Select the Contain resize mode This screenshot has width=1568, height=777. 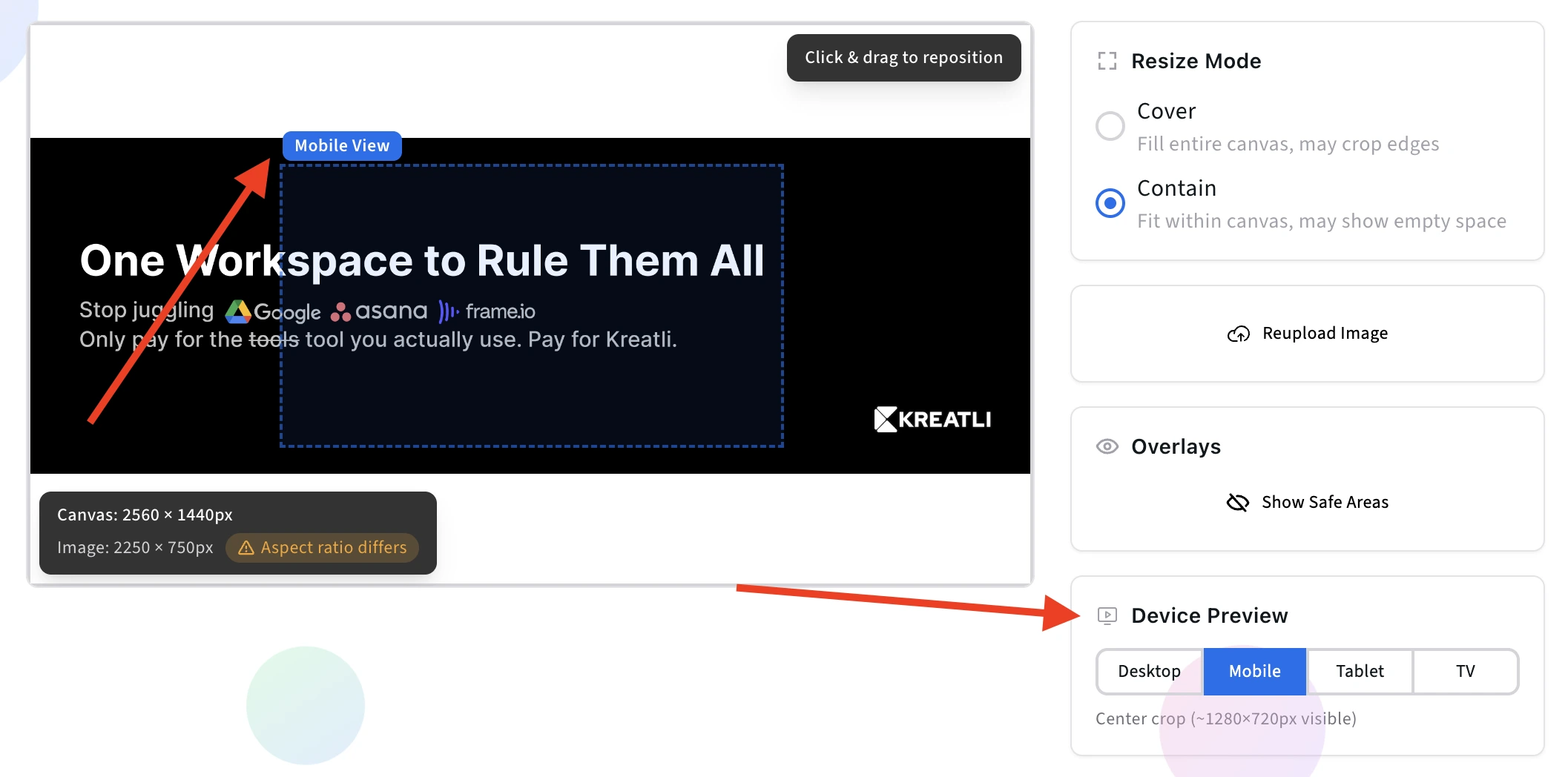pos(1110,202)
